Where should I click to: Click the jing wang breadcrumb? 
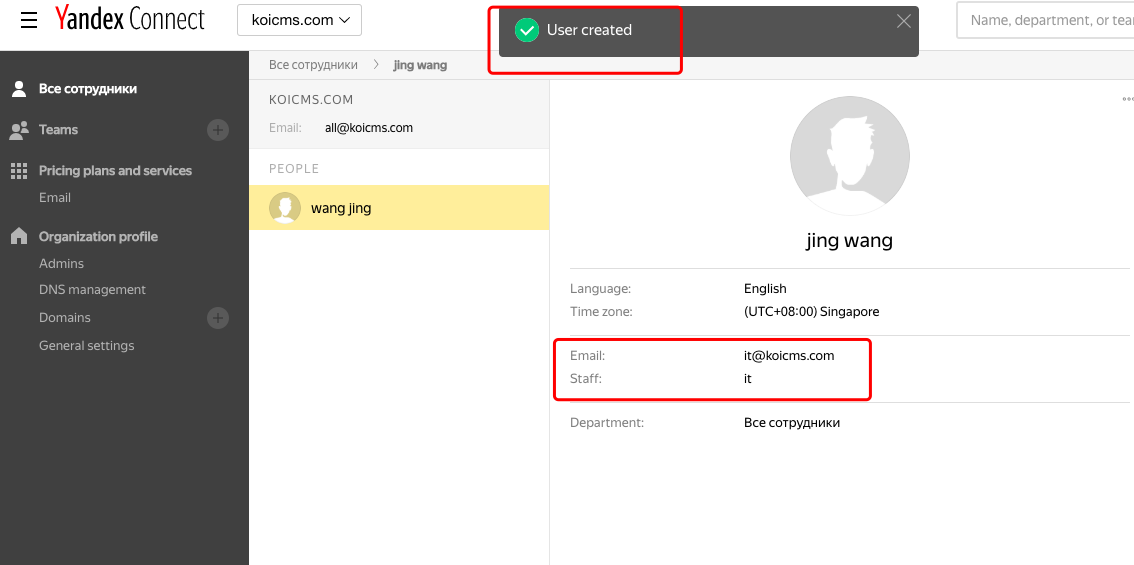420,65
